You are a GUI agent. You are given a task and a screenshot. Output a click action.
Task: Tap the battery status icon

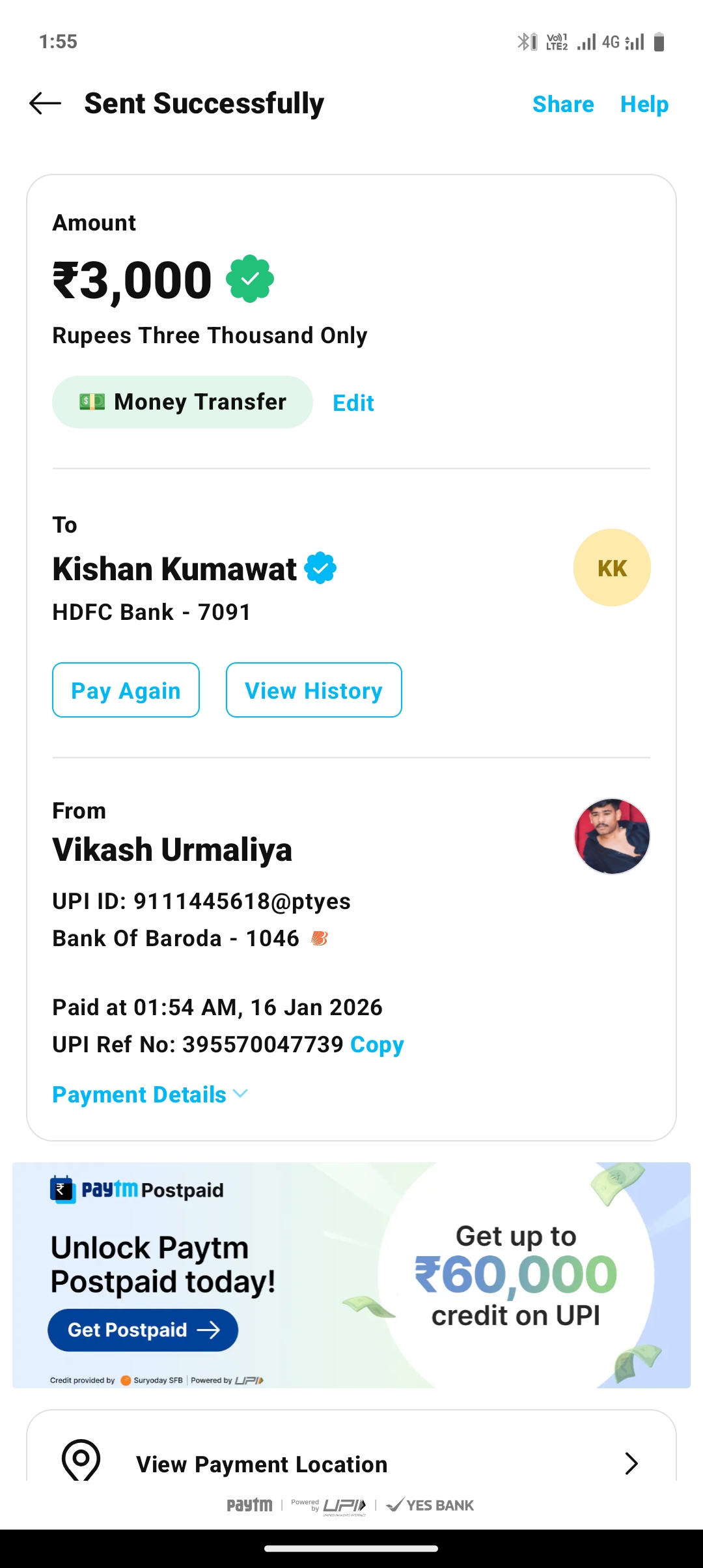click(659, 42)
